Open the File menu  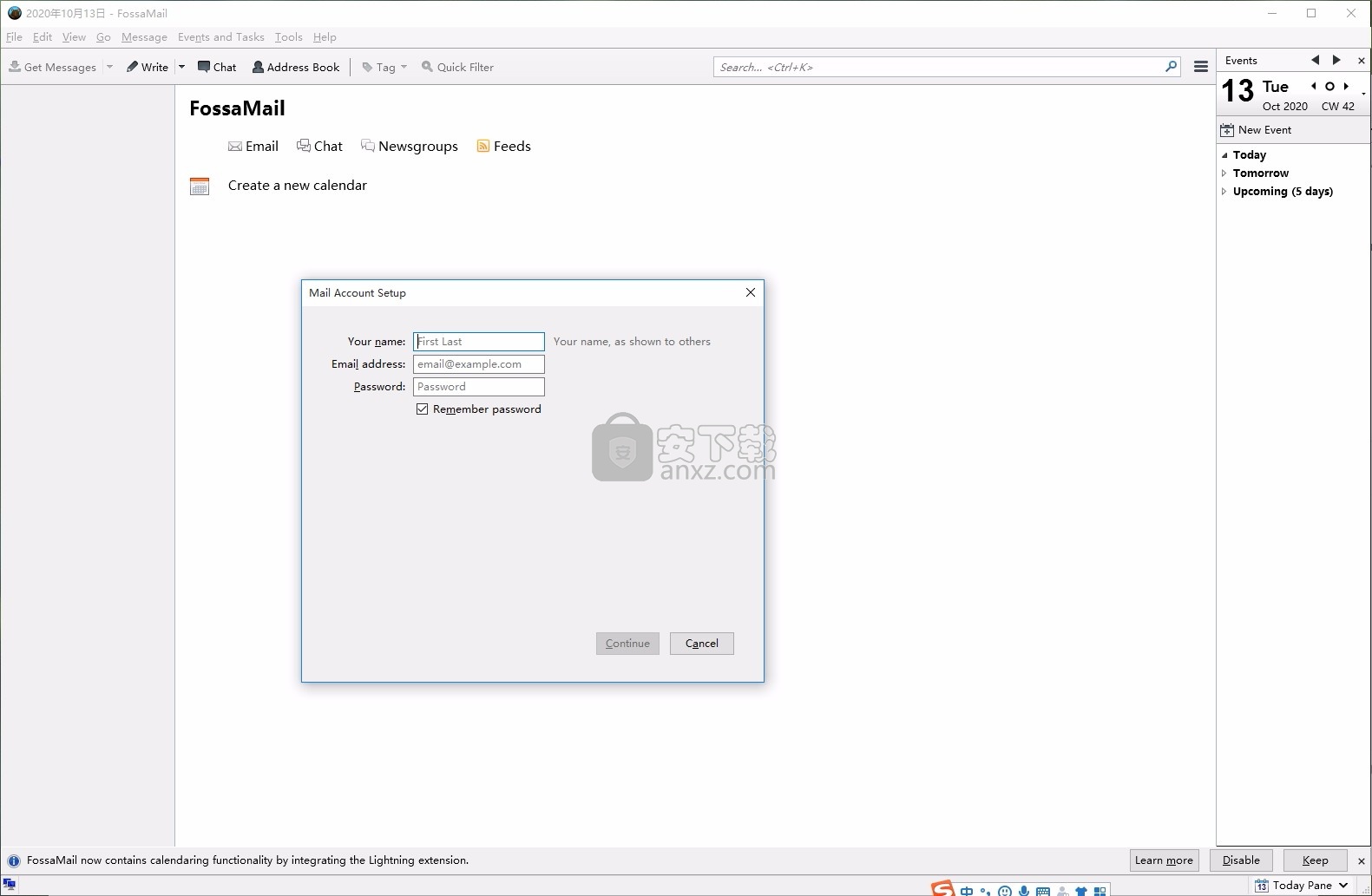point(14,37)
